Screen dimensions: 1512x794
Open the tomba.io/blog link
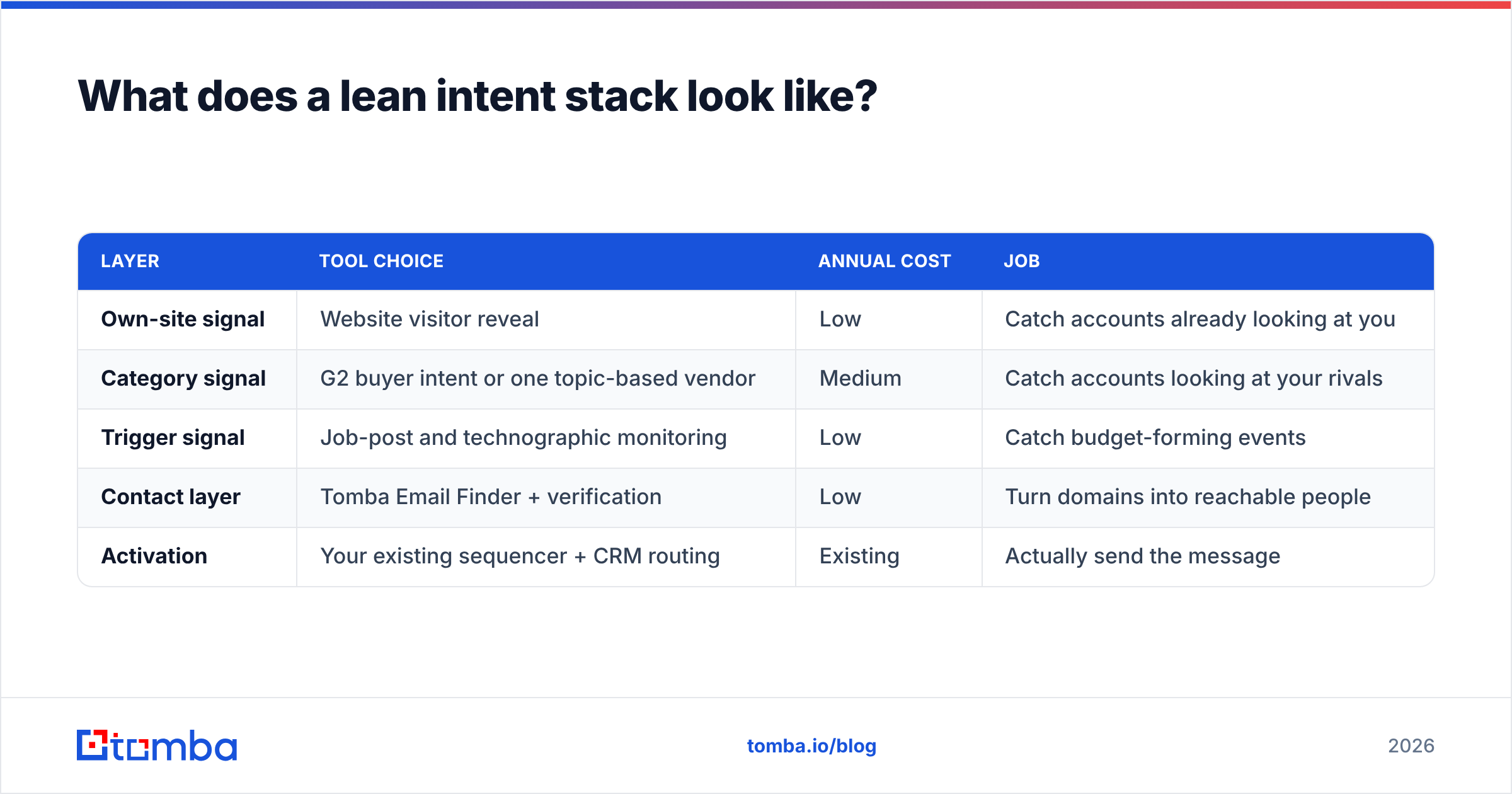pos(811,746)
